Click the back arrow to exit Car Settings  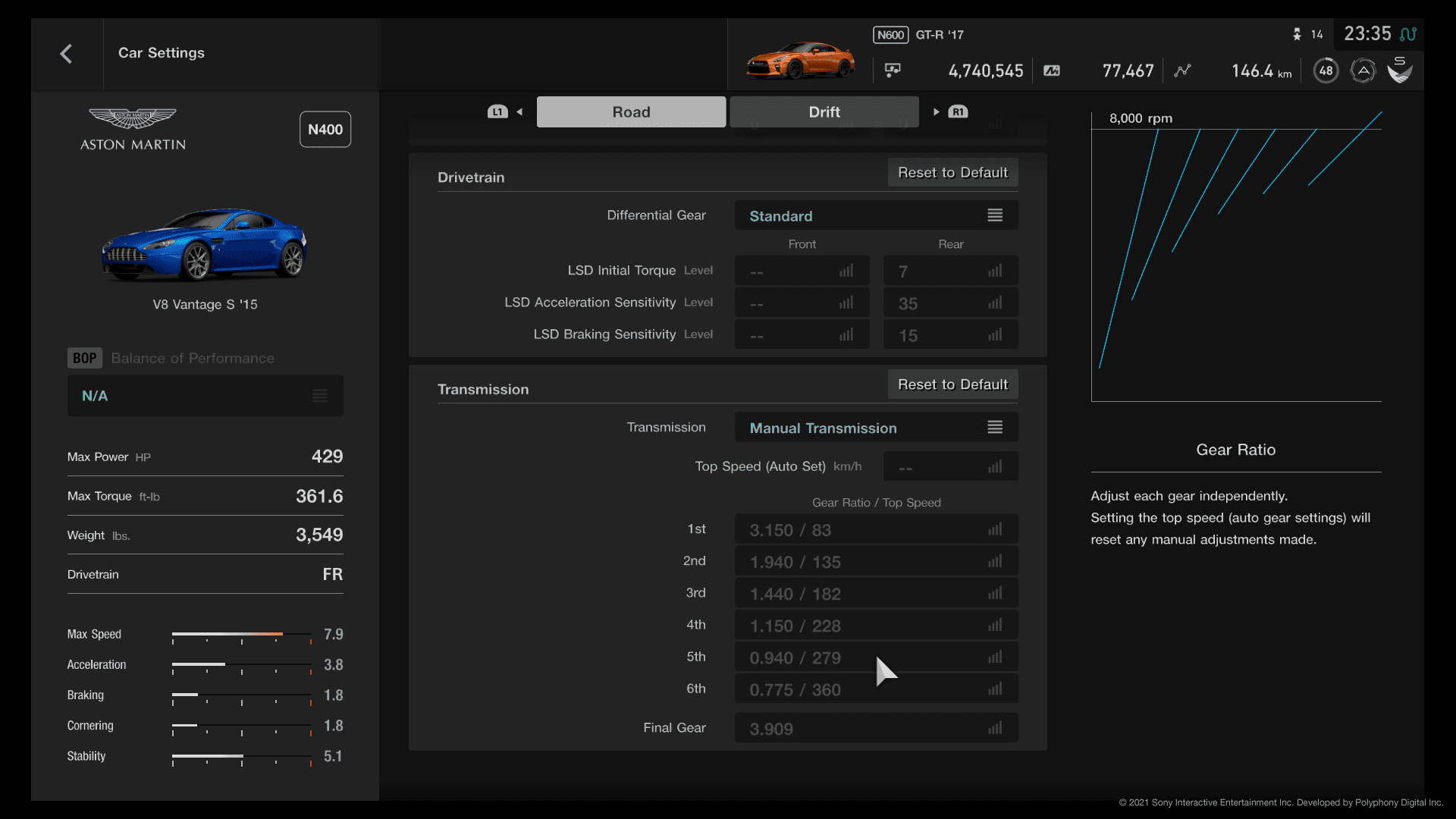point(65,52)
